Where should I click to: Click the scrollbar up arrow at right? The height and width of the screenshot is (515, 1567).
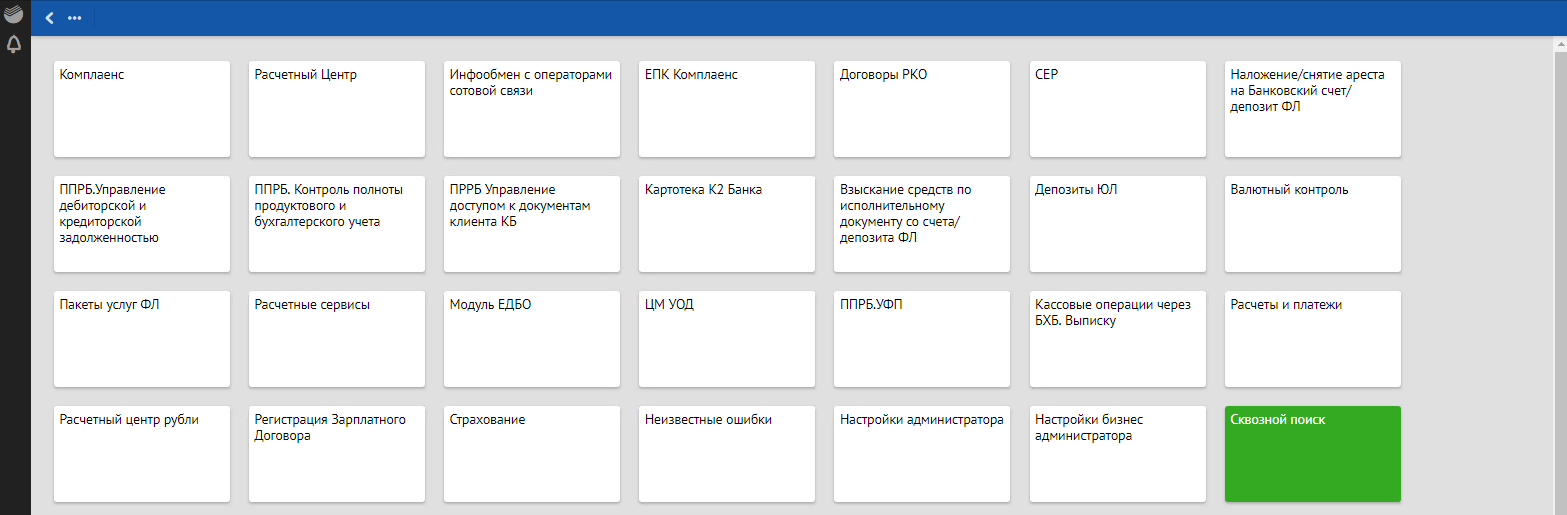(x=1560, y=45)
